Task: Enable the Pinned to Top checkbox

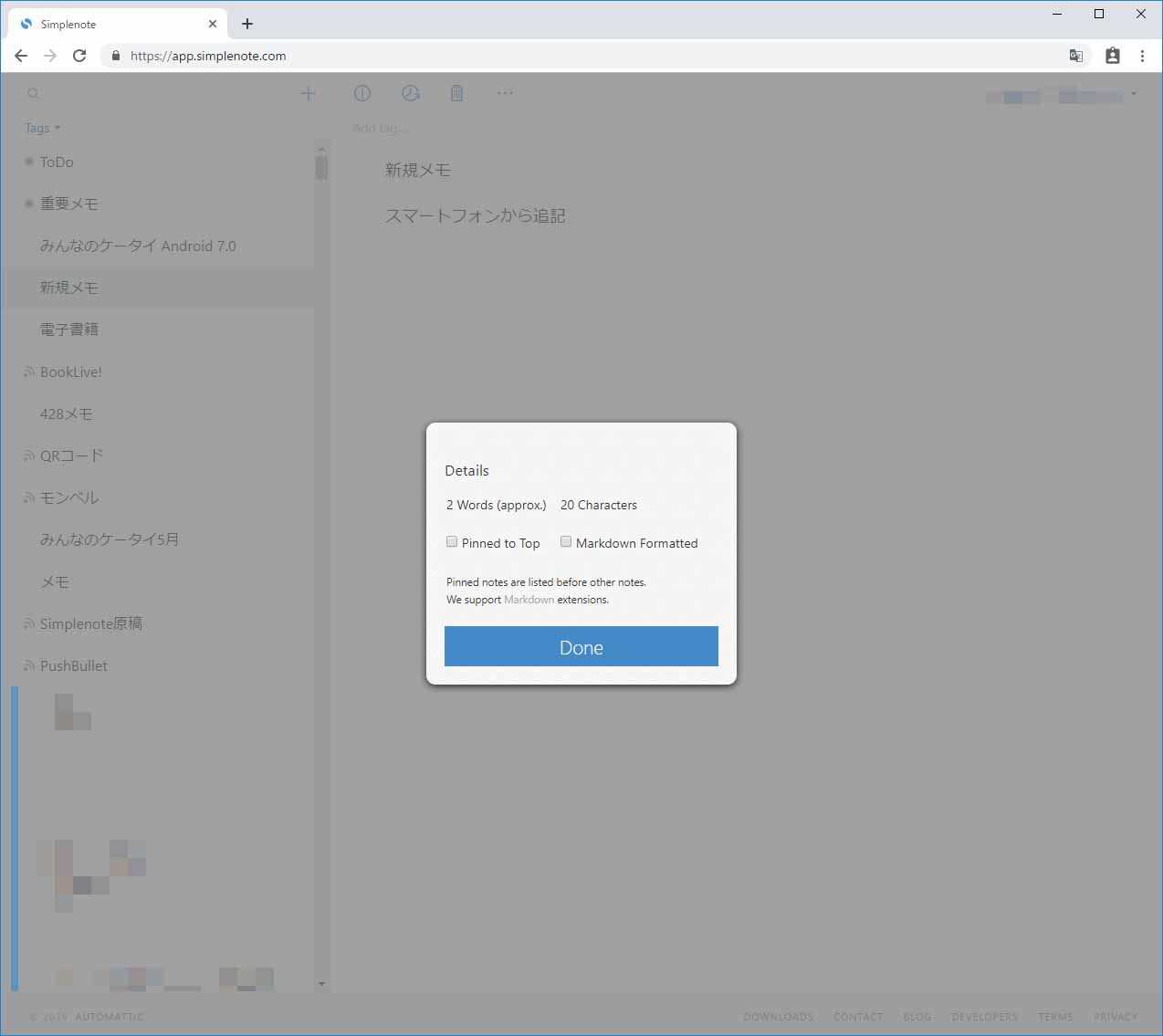Action: [x=452, y=541]
